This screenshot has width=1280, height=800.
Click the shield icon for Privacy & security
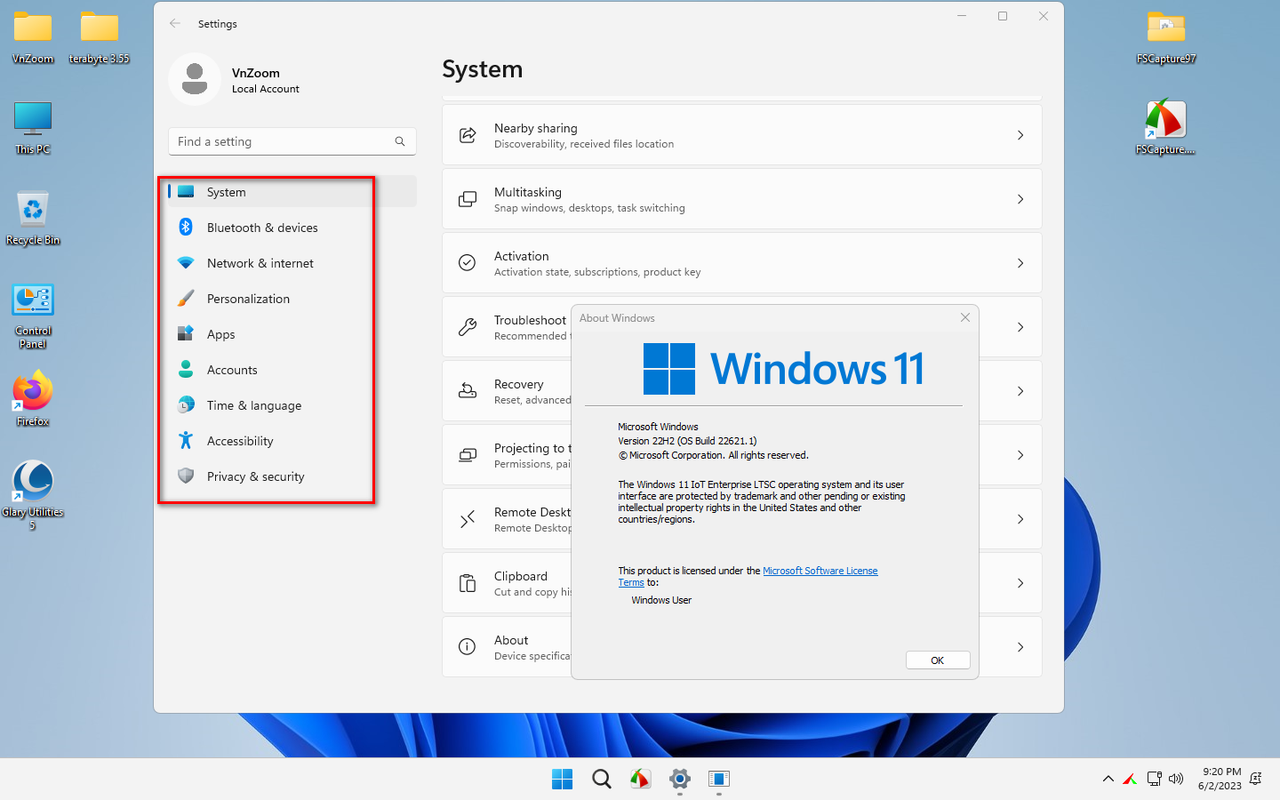[185, 476]
